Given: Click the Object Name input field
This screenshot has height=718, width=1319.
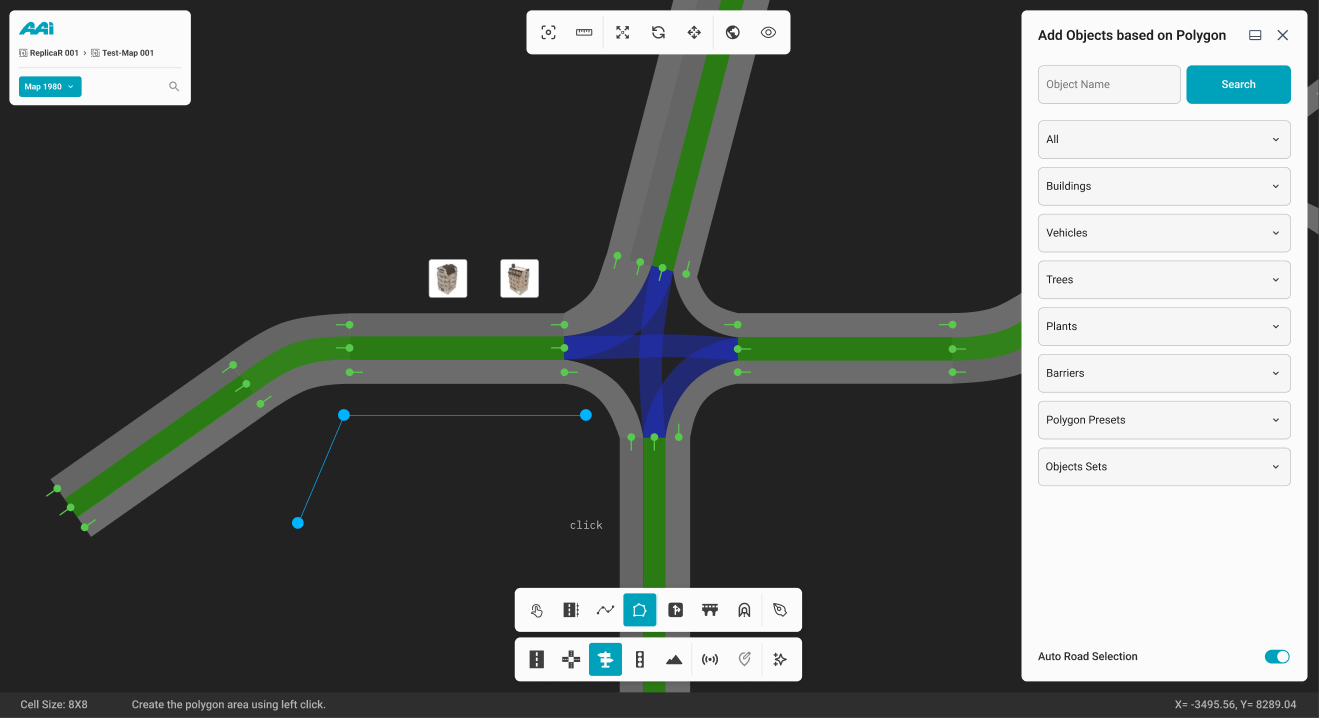Looking at the screenshot, I should (x=1109, y=85).
